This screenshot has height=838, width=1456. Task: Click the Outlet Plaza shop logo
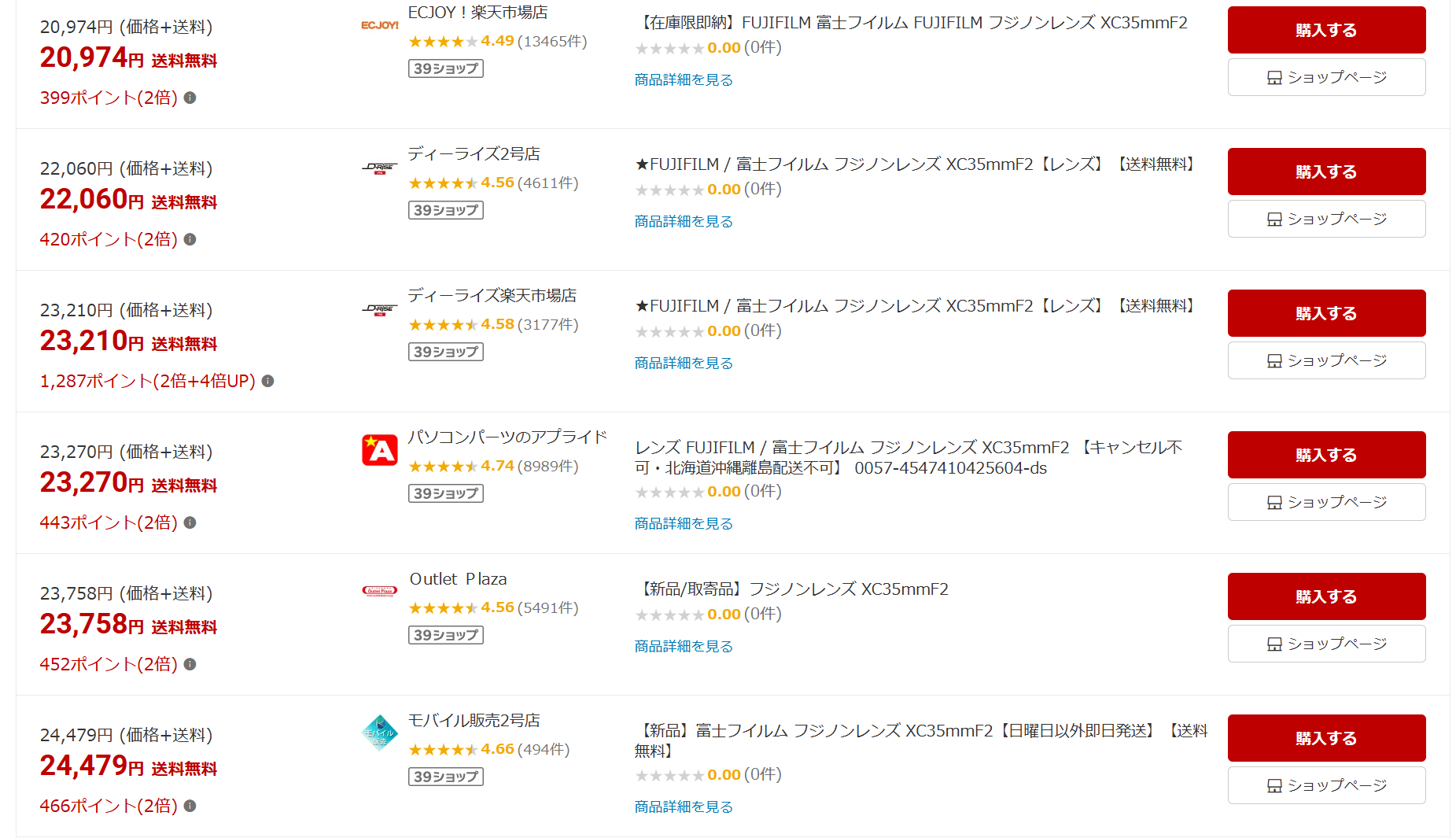click(379, 591)
